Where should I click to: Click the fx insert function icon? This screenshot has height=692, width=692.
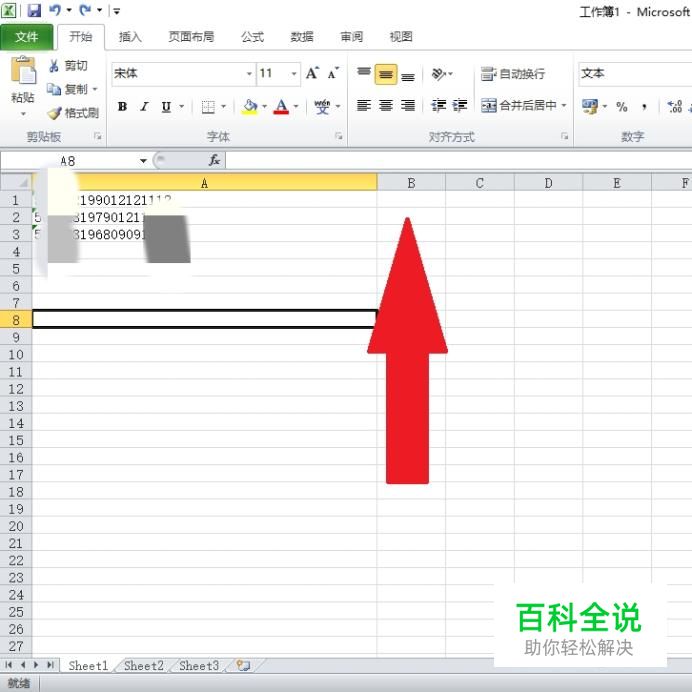pos(214,160)
